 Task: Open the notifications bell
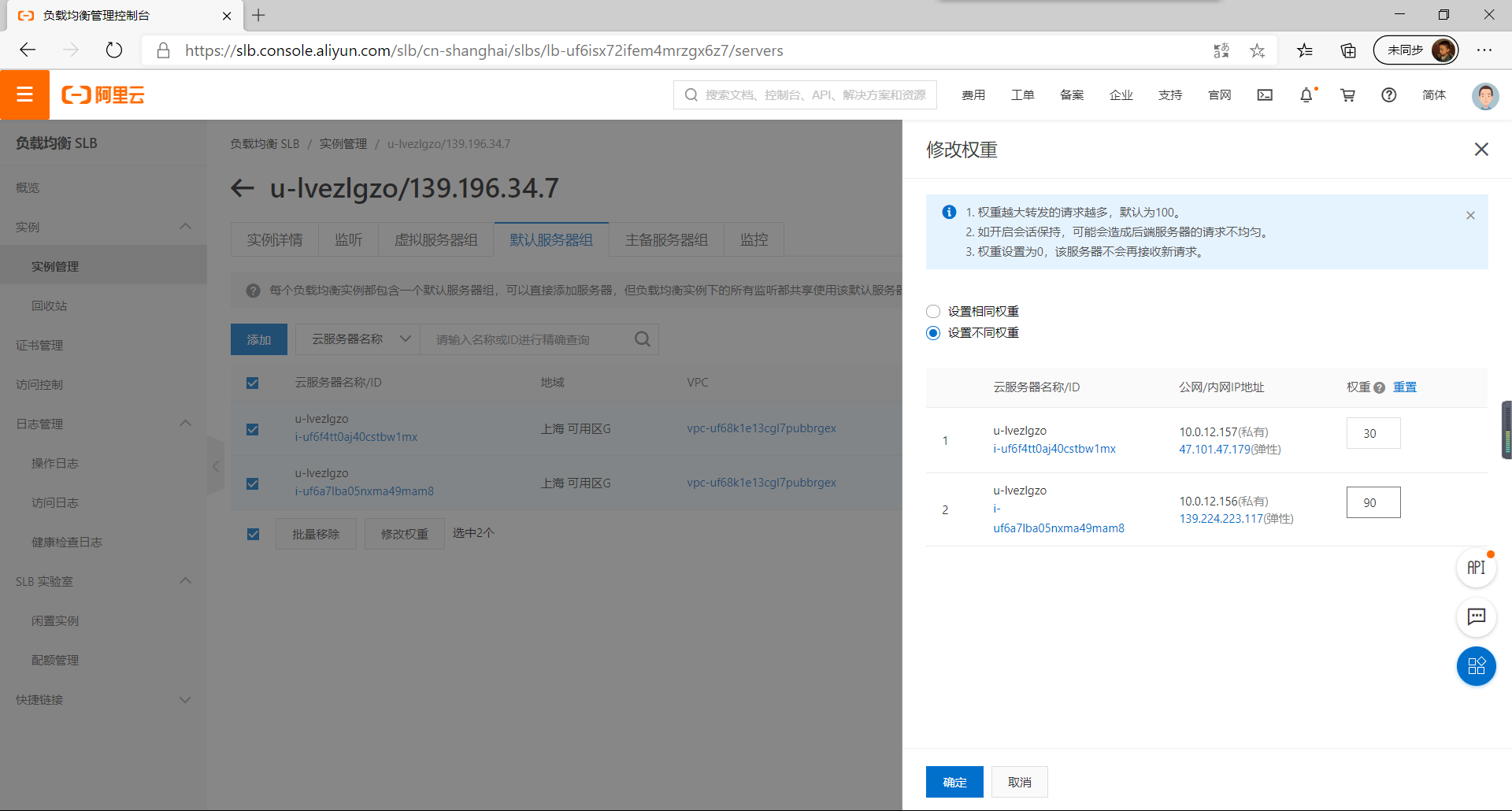[x=1306, y=94]
